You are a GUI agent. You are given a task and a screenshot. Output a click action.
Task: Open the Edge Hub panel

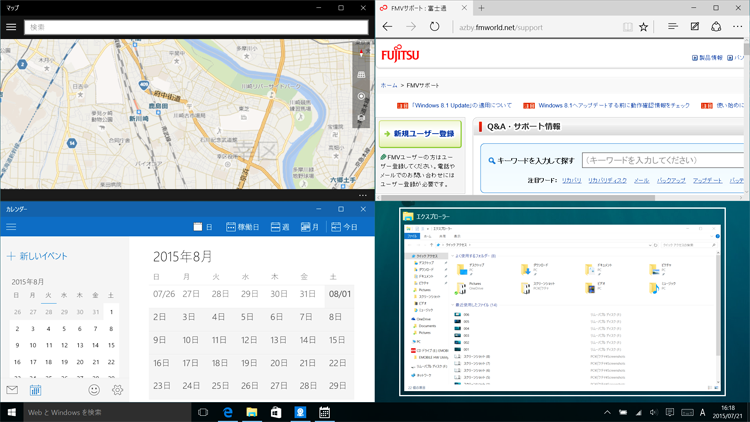point(672,27)
